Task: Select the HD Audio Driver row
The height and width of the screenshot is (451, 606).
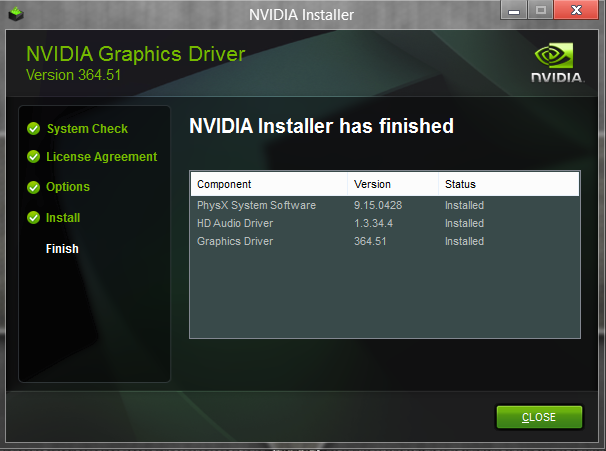Action: (385, 223)
